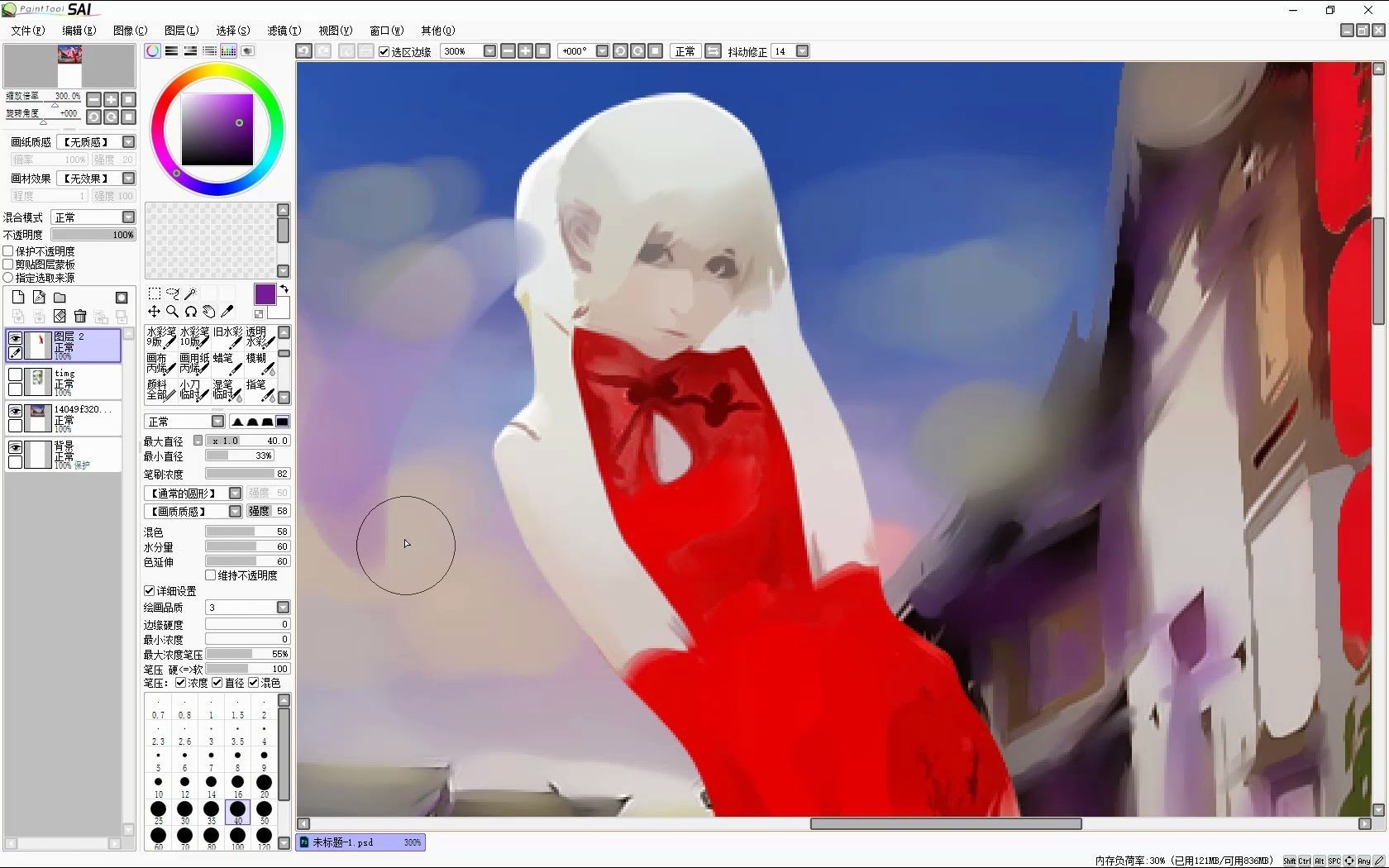Toggle the swatches palette panel

pos(229,51)
